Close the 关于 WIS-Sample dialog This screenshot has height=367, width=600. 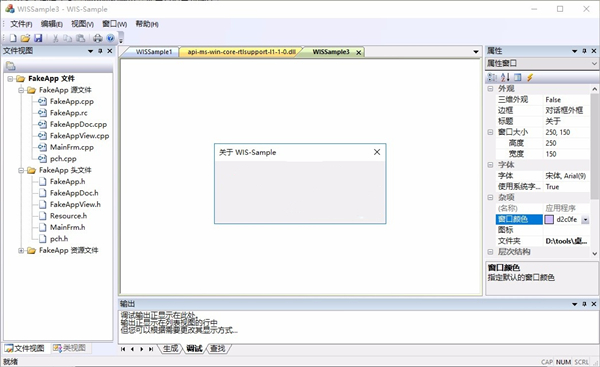(377, 152)
